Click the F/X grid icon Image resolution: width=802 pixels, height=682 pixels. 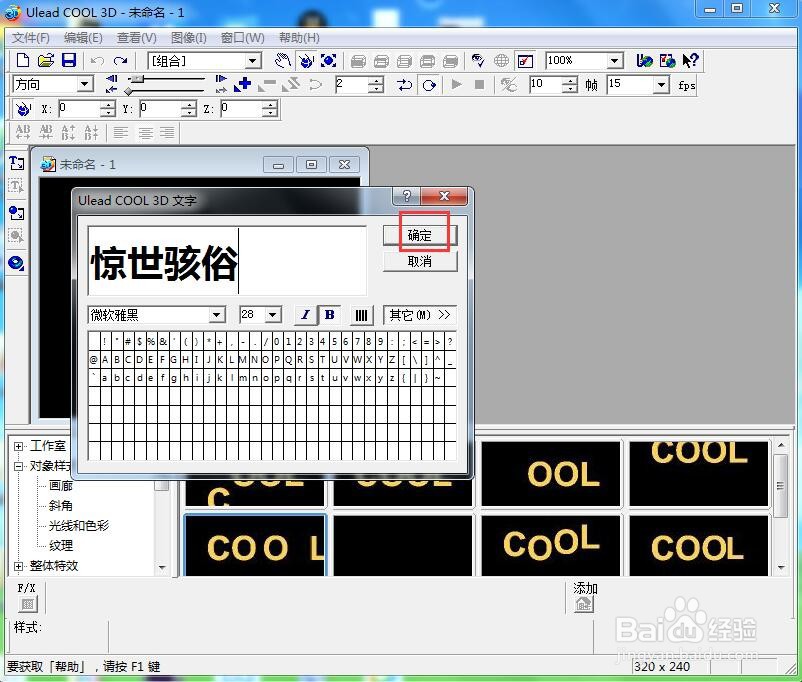pos(28,604)
